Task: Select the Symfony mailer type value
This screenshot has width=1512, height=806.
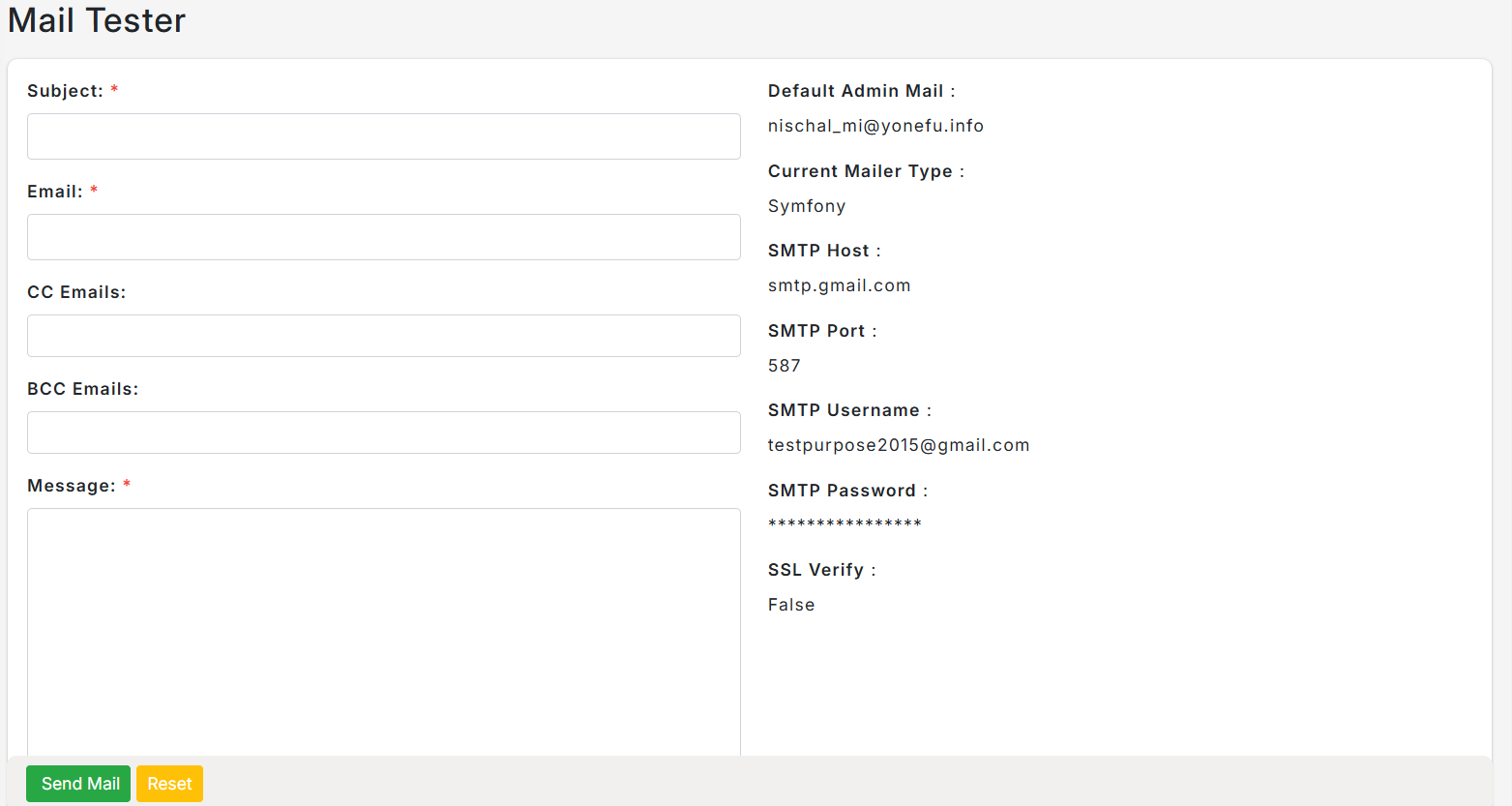Action: click(x=807, y=206)
